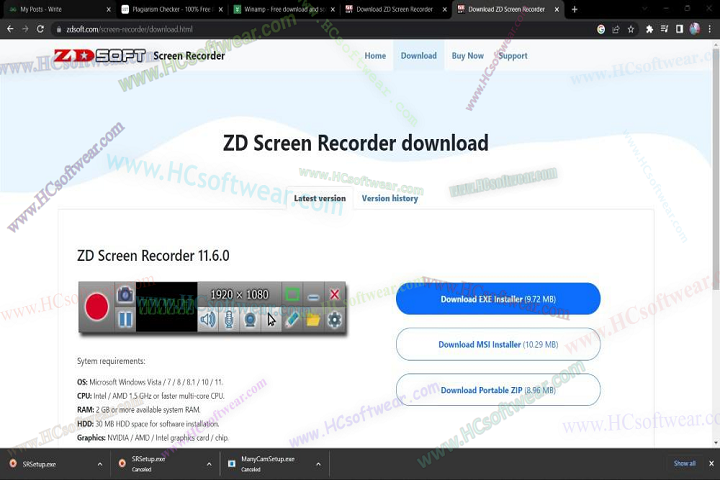This screenshot has width=720, height=480.
Task: Open the Buy Now navigation link
Action: [467, 56]
